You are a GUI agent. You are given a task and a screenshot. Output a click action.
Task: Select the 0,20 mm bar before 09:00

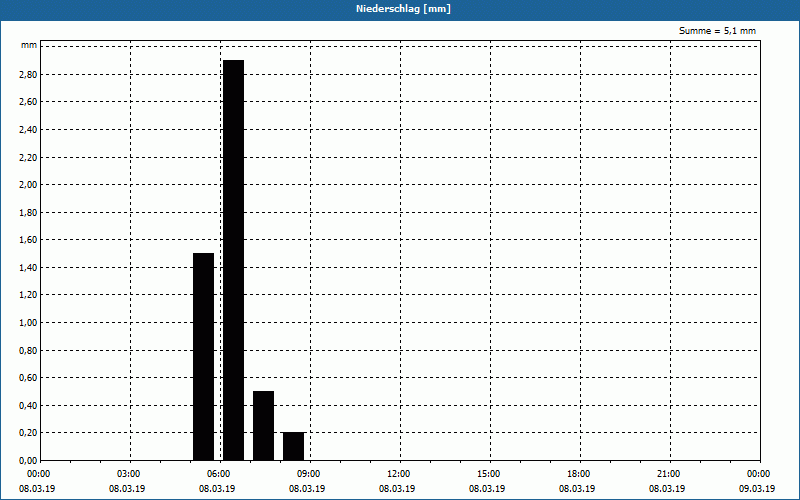[293, 446]
